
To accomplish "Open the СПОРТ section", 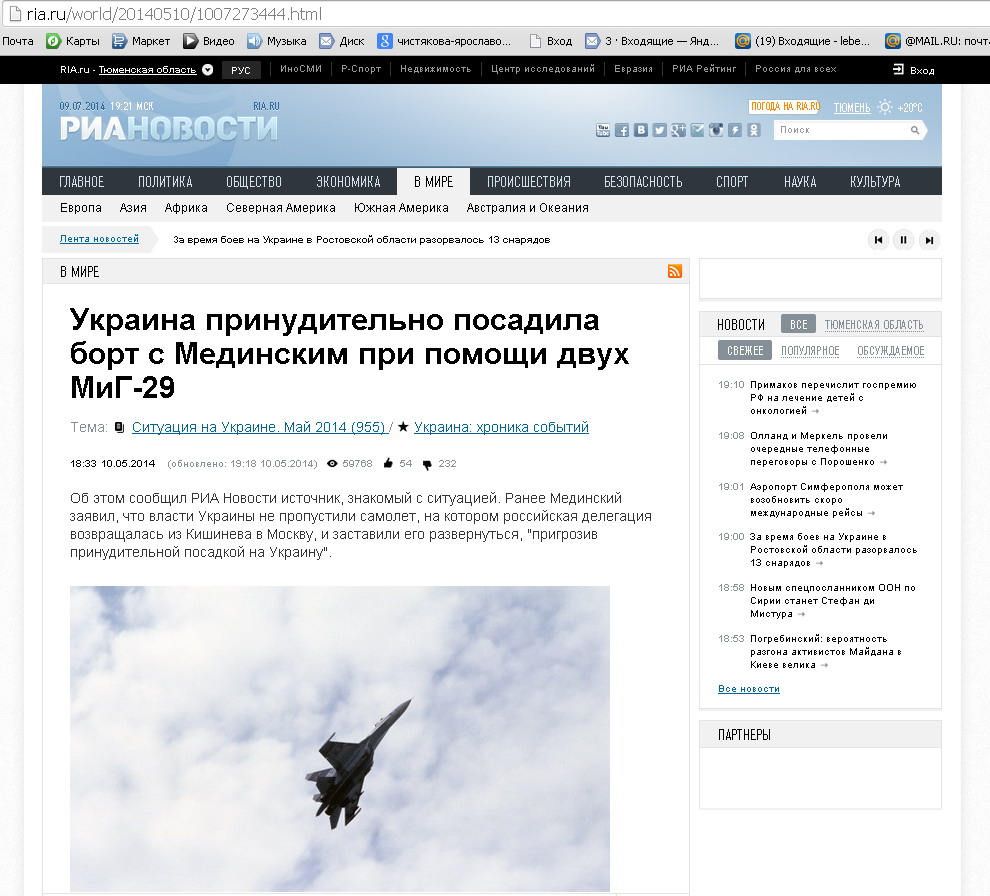I will click(732, 182).
